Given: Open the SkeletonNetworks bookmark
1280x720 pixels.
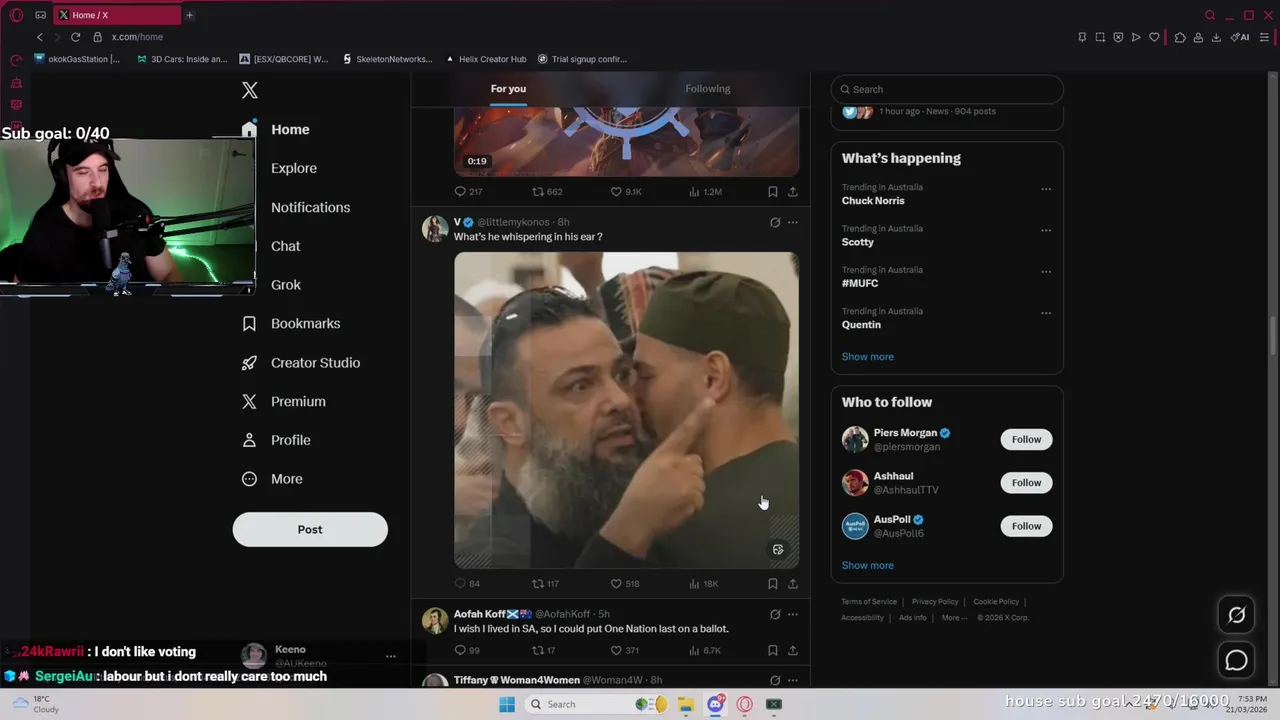Looking at the screenshot, I should 387,59.
